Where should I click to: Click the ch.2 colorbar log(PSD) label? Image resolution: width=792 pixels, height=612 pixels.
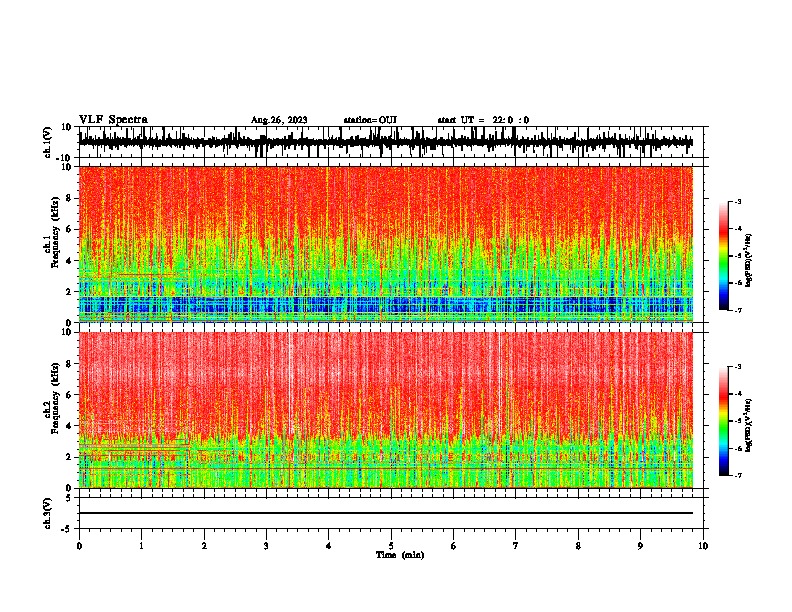coord(749,426)
